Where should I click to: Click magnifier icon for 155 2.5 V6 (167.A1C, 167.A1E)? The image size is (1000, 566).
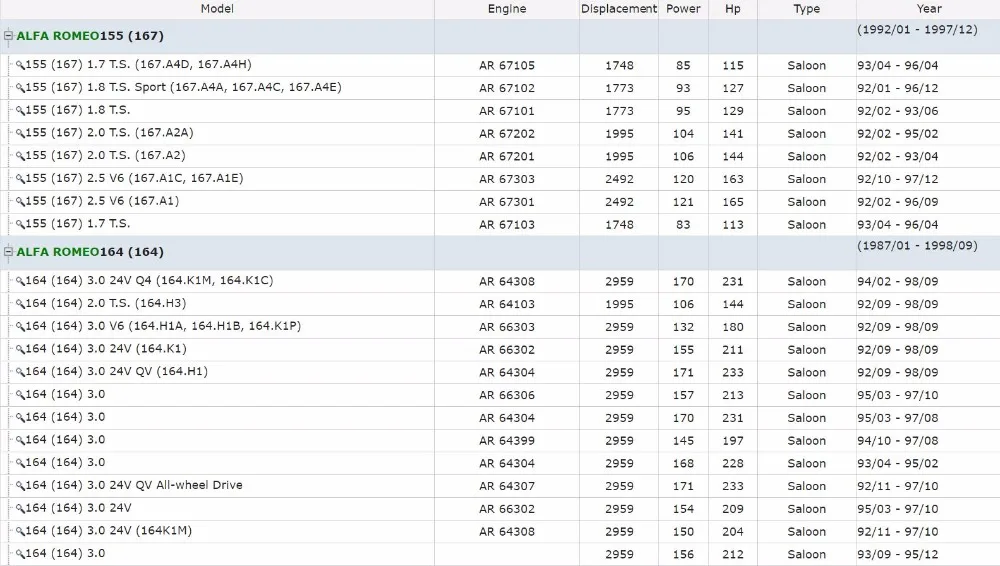coord(20,179)
